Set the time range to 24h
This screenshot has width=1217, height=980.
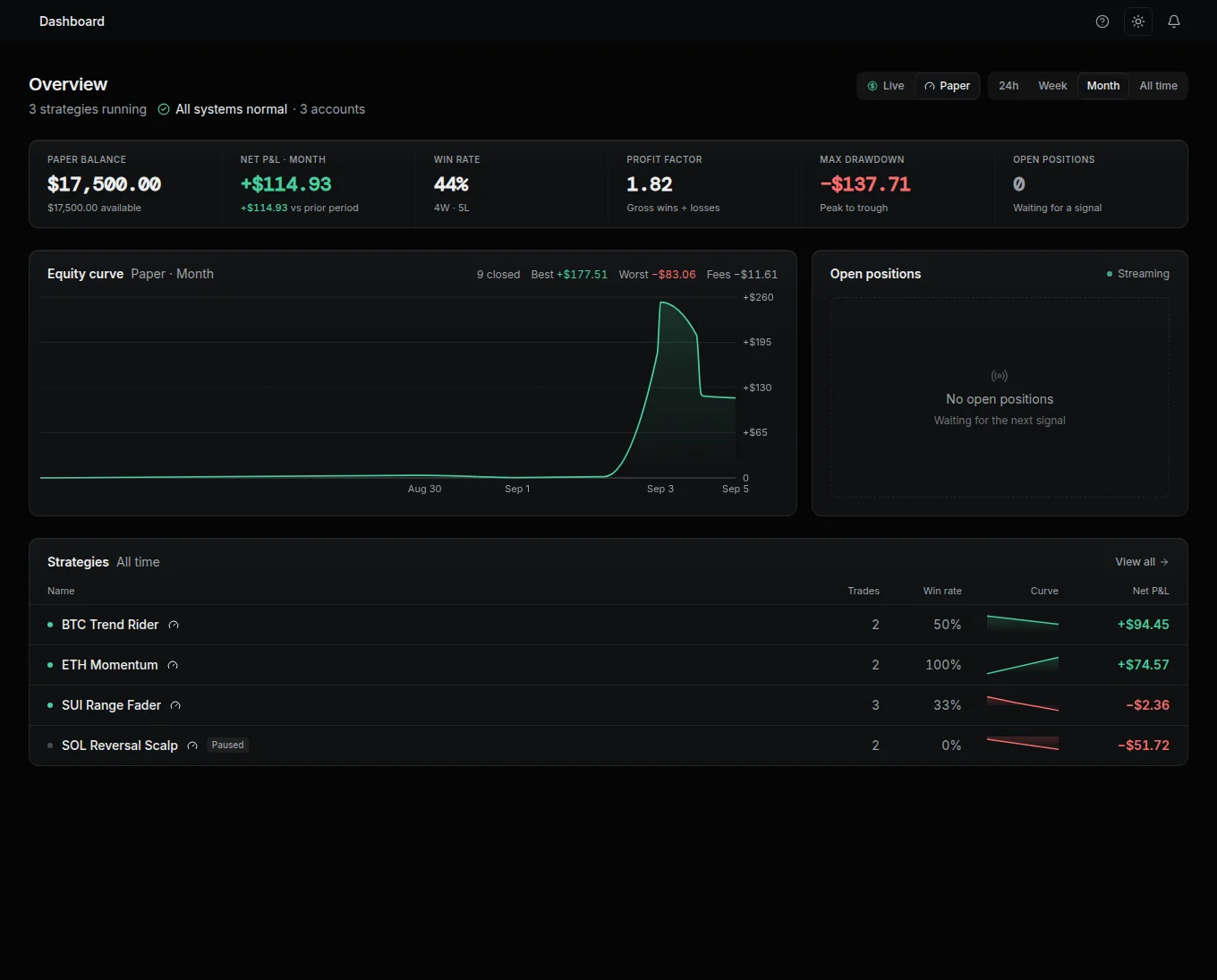click(1008, 86)
